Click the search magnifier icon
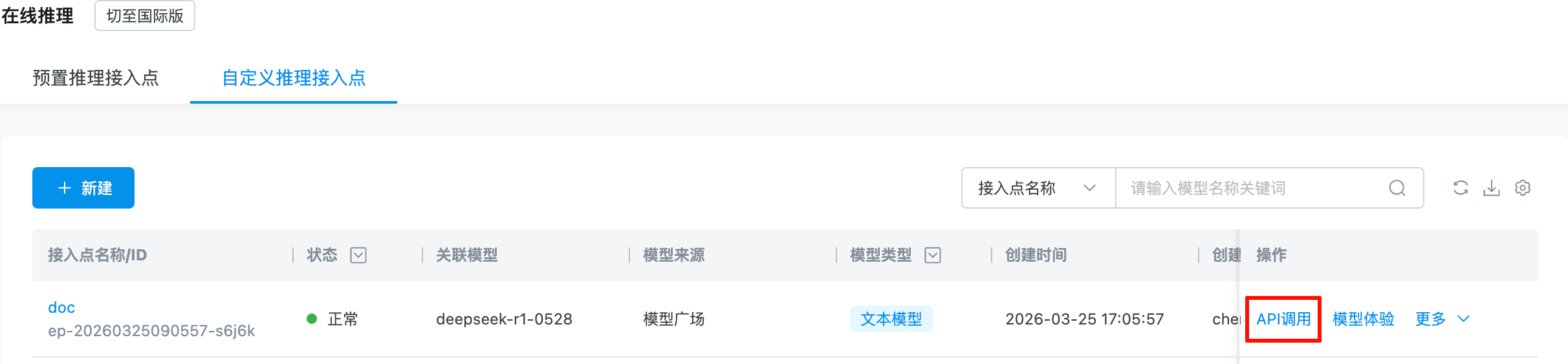This screenshot has width=1568, height=364. [x=1397, y=188]
